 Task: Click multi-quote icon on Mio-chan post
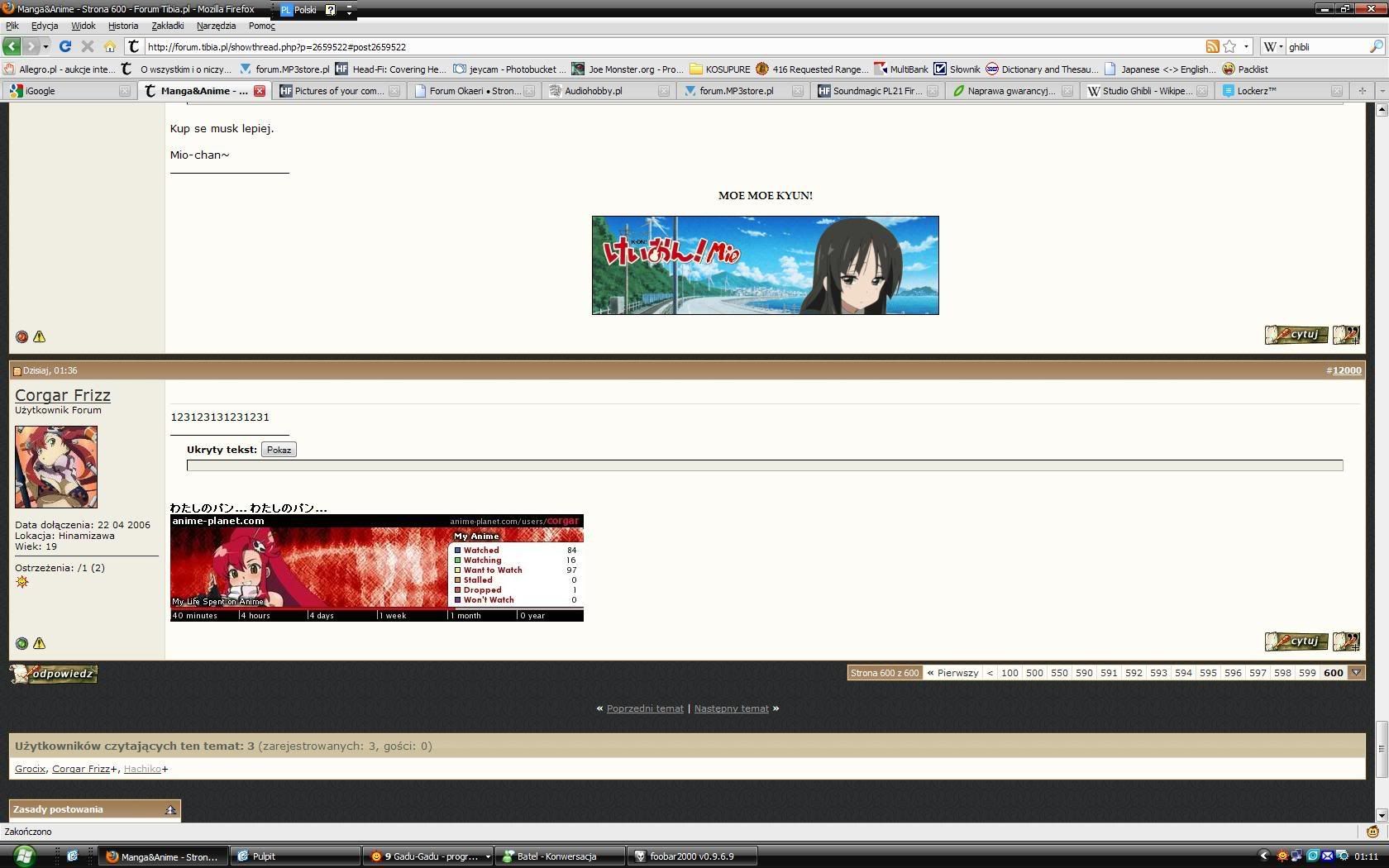tap(1346, 335)
